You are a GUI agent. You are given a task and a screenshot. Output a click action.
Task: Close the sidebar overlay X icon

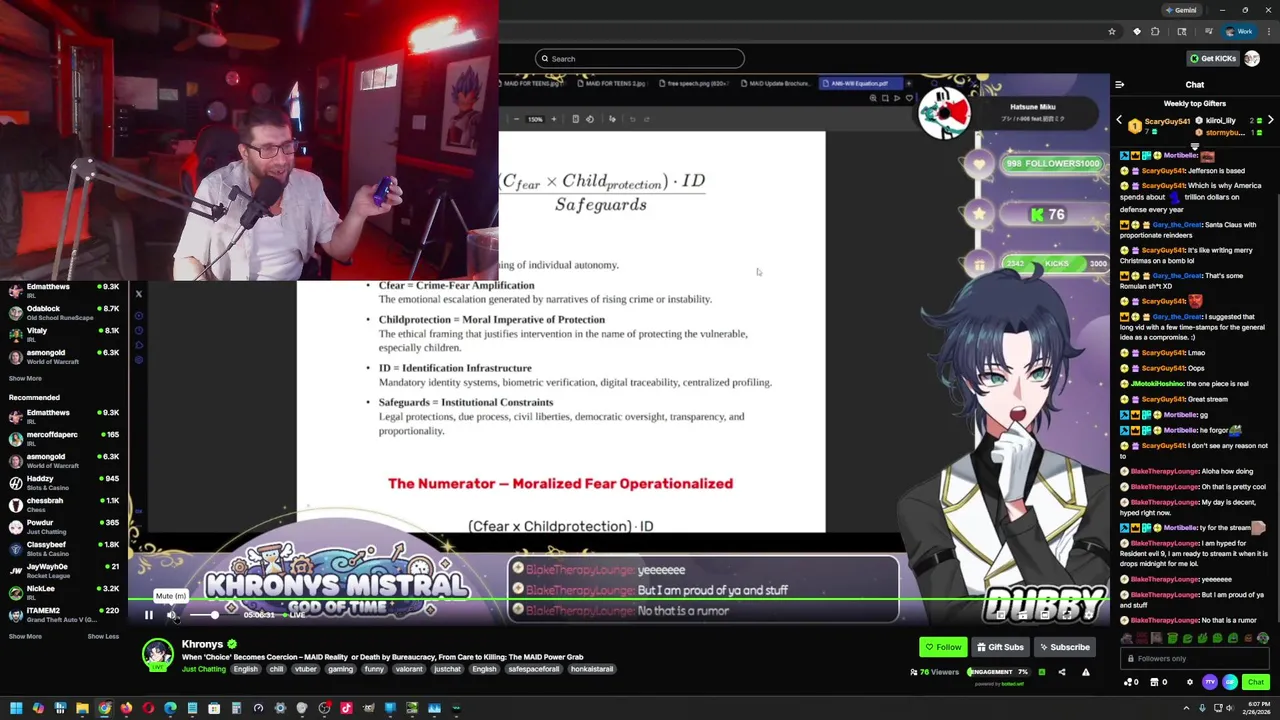pos(138,294)
